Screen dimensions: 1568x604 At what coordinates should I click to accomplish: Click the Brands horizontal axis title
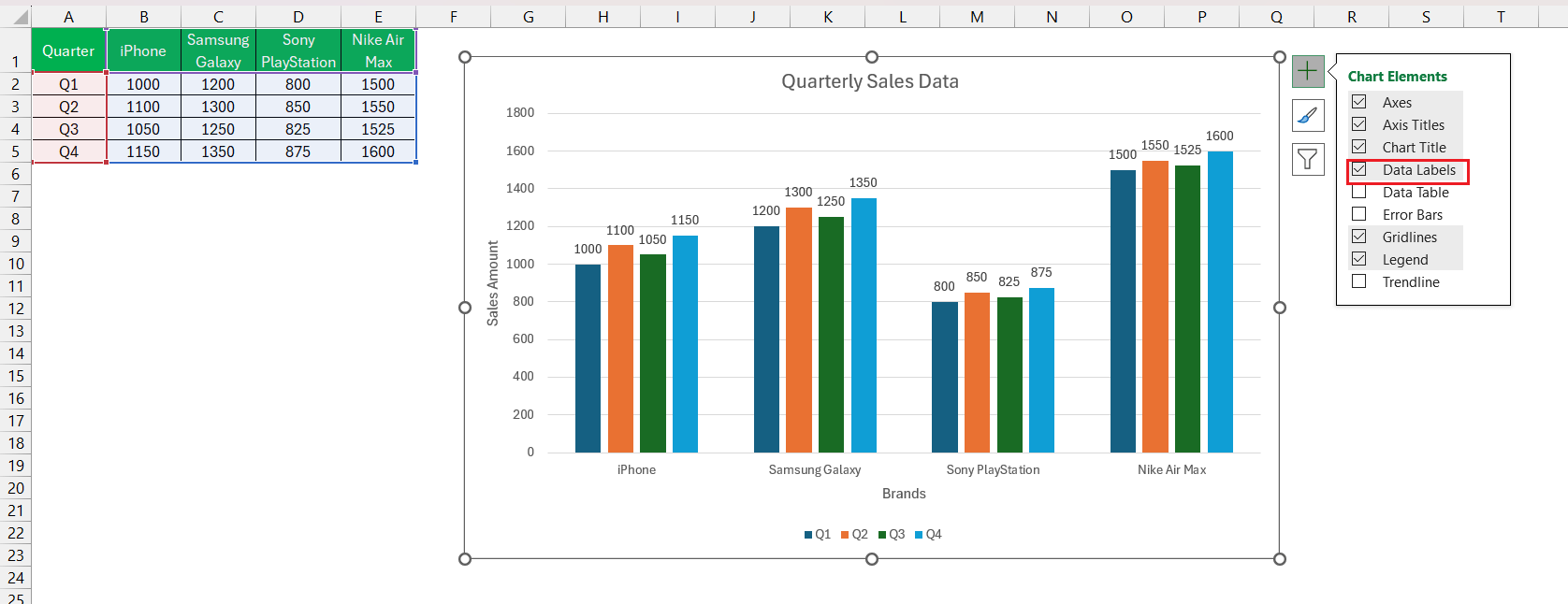[904, 494]
